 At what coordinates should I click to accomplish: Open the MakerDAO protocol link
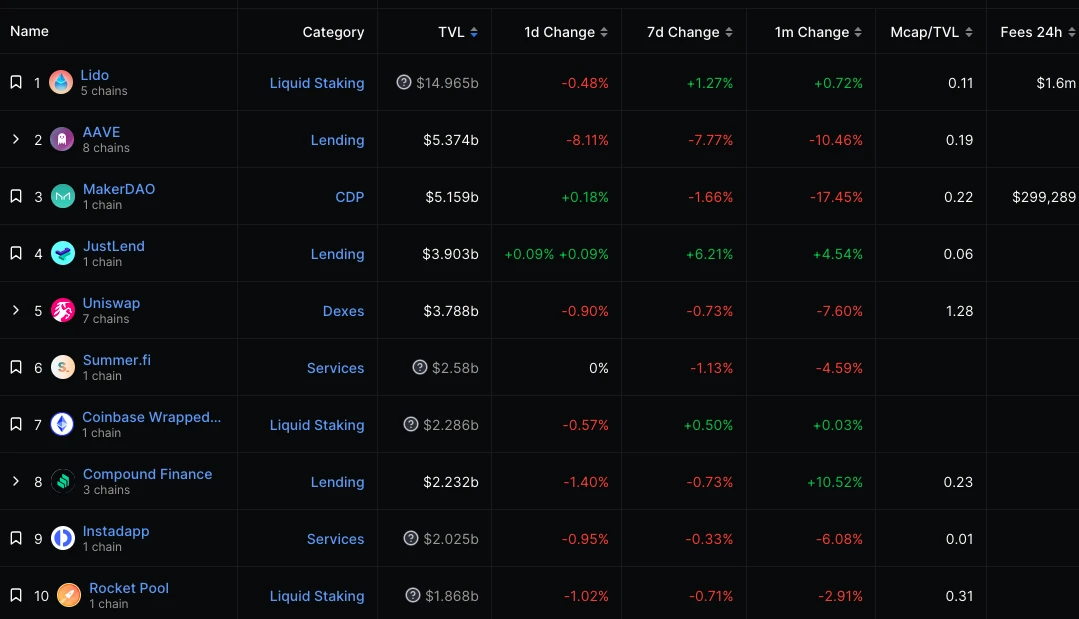pos(118,189)
